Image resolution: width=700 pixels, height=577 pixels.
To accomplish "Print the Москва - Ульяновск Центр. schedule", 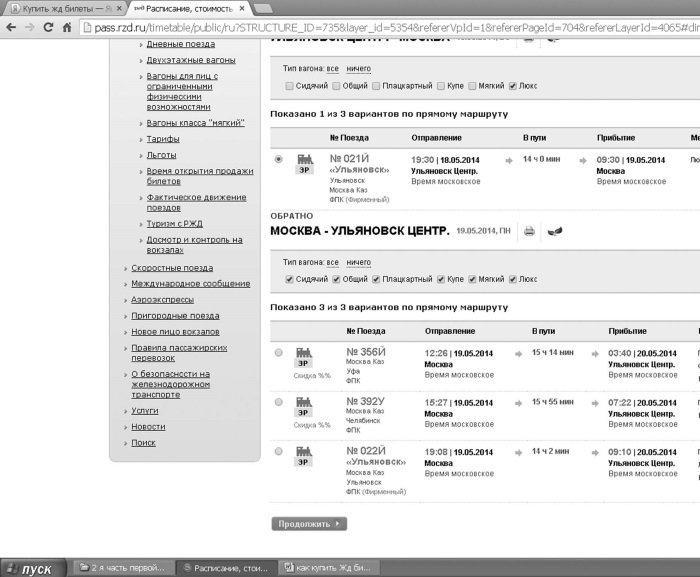I will 529,231.
